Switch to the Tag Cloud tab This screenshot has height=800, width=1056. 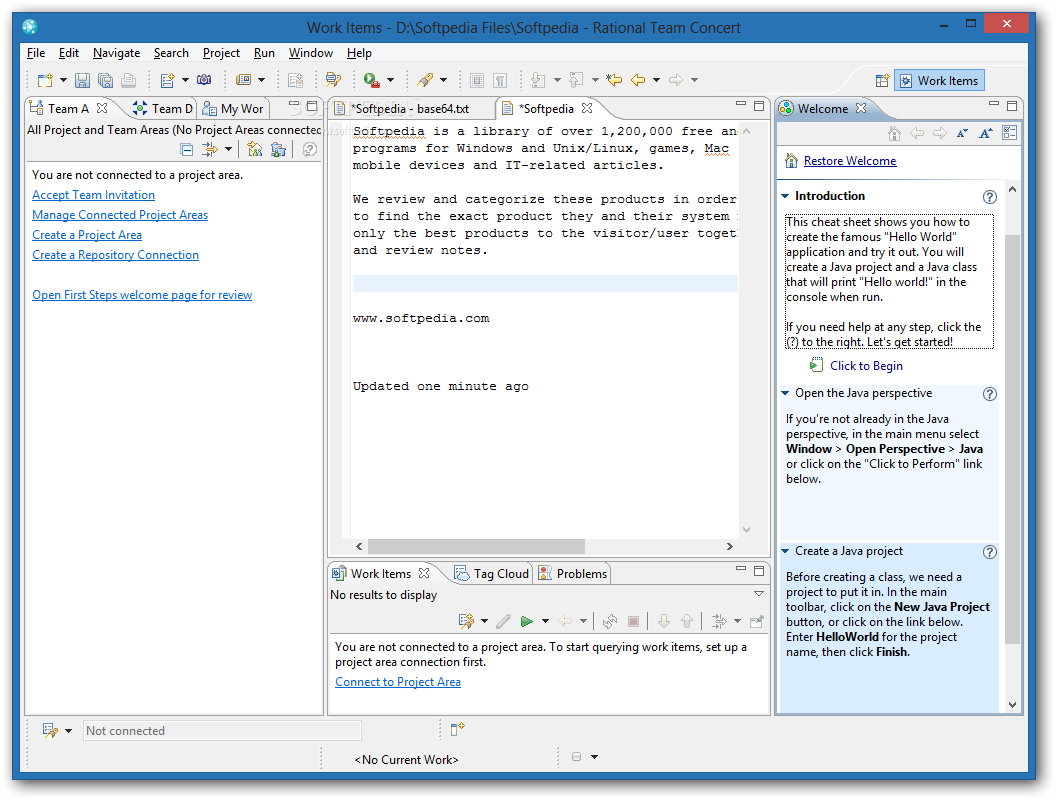[x=492, y=574]
